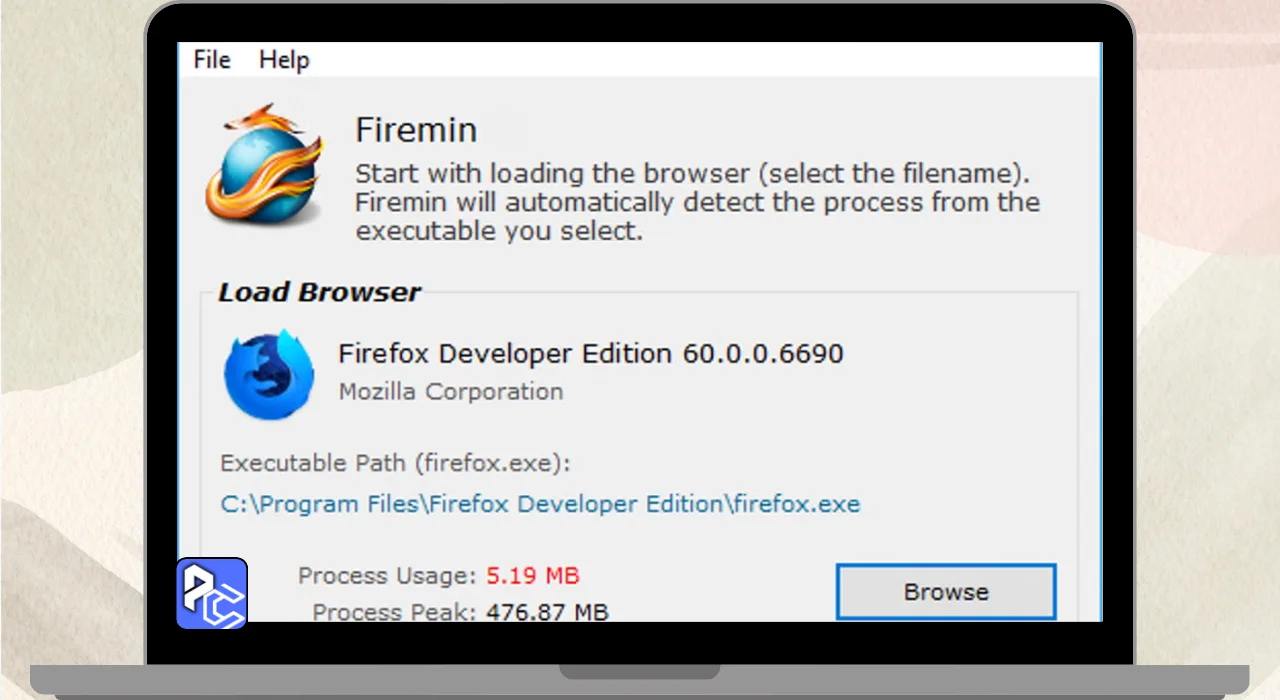Click the empty menu bar area right of Help
The height and width of the screenshot is (700, 1280).
coord(700,60)
